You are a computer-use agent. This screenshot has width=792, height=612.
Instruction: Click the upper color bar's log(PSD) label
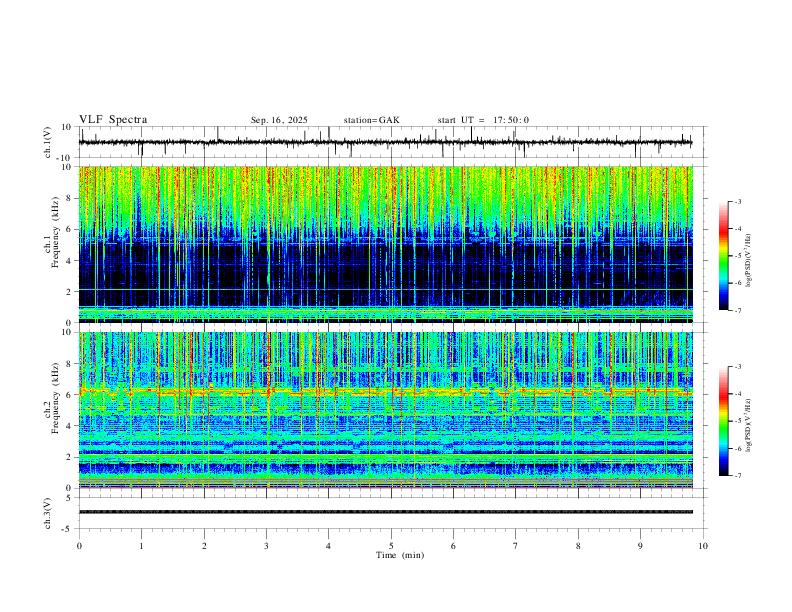tap(748, 260)
